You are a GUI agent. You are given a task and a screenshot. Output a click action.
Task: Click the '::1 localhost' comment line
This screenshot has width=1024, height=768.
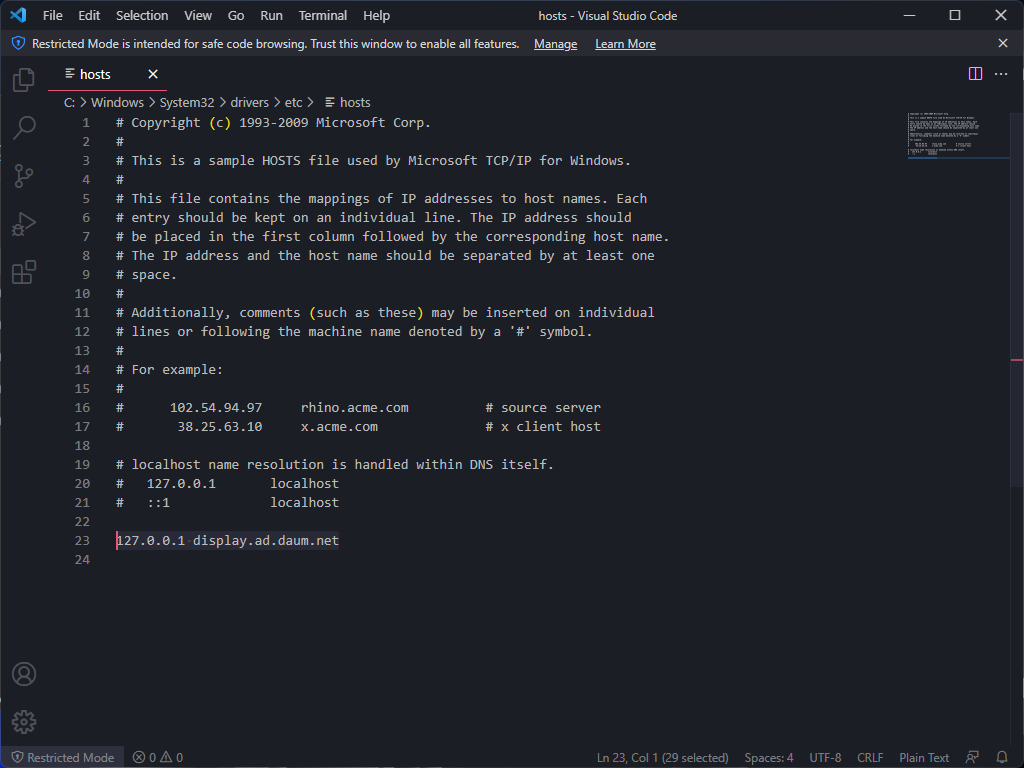(x=227, y=503)
